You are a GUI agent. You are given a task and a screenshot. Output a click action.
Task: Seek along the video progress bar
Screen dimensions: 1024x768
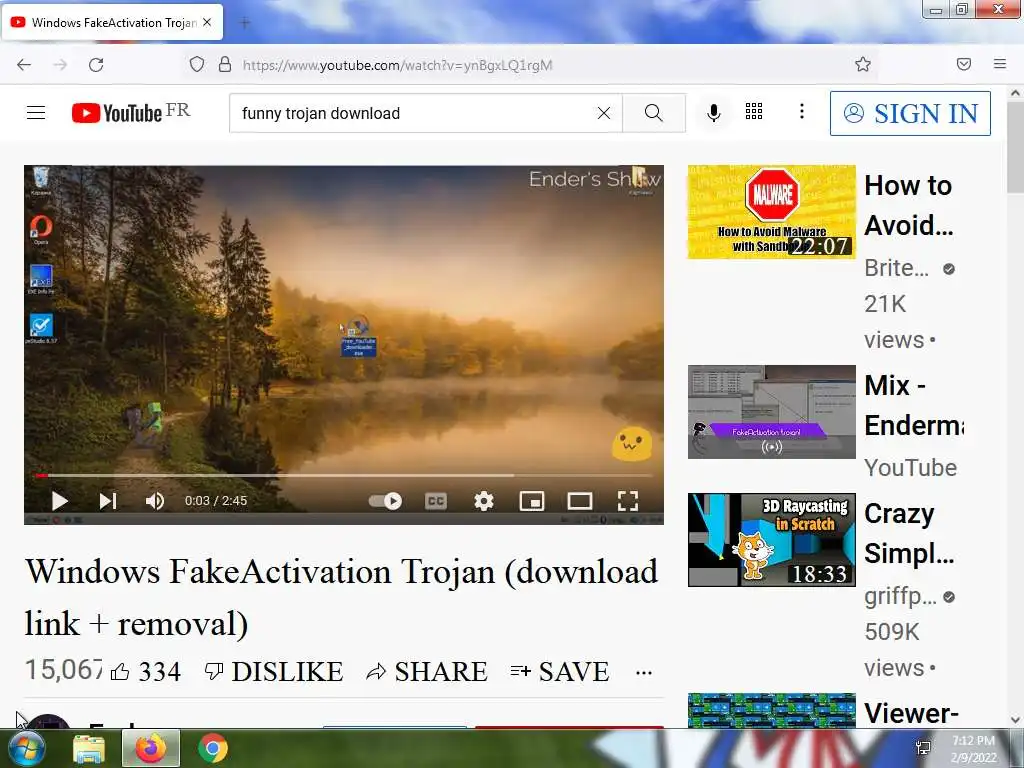tap(344, 475)
